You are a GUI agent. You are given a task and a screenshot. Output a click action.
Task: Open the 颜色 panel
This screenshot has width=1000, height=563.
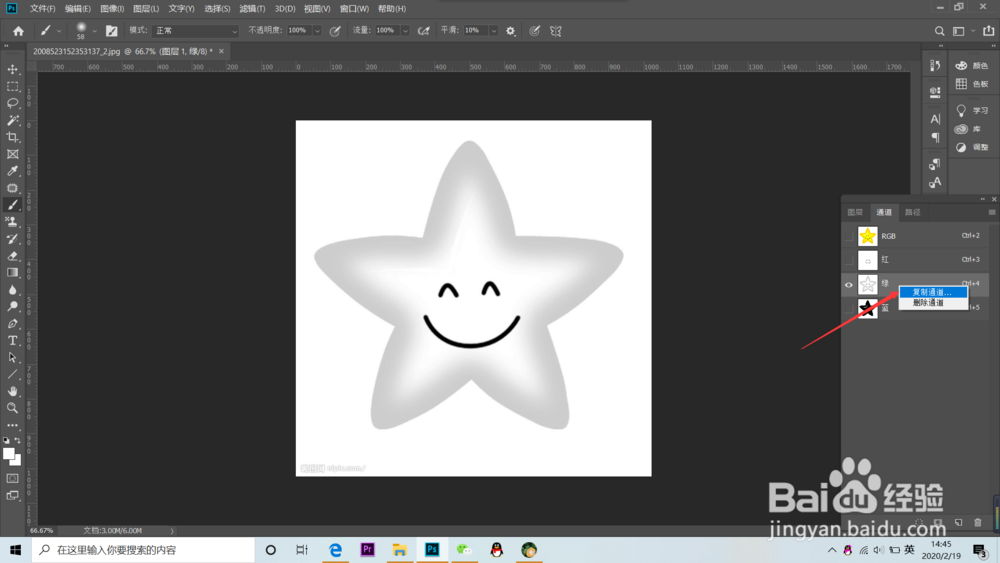coord(972,66)
